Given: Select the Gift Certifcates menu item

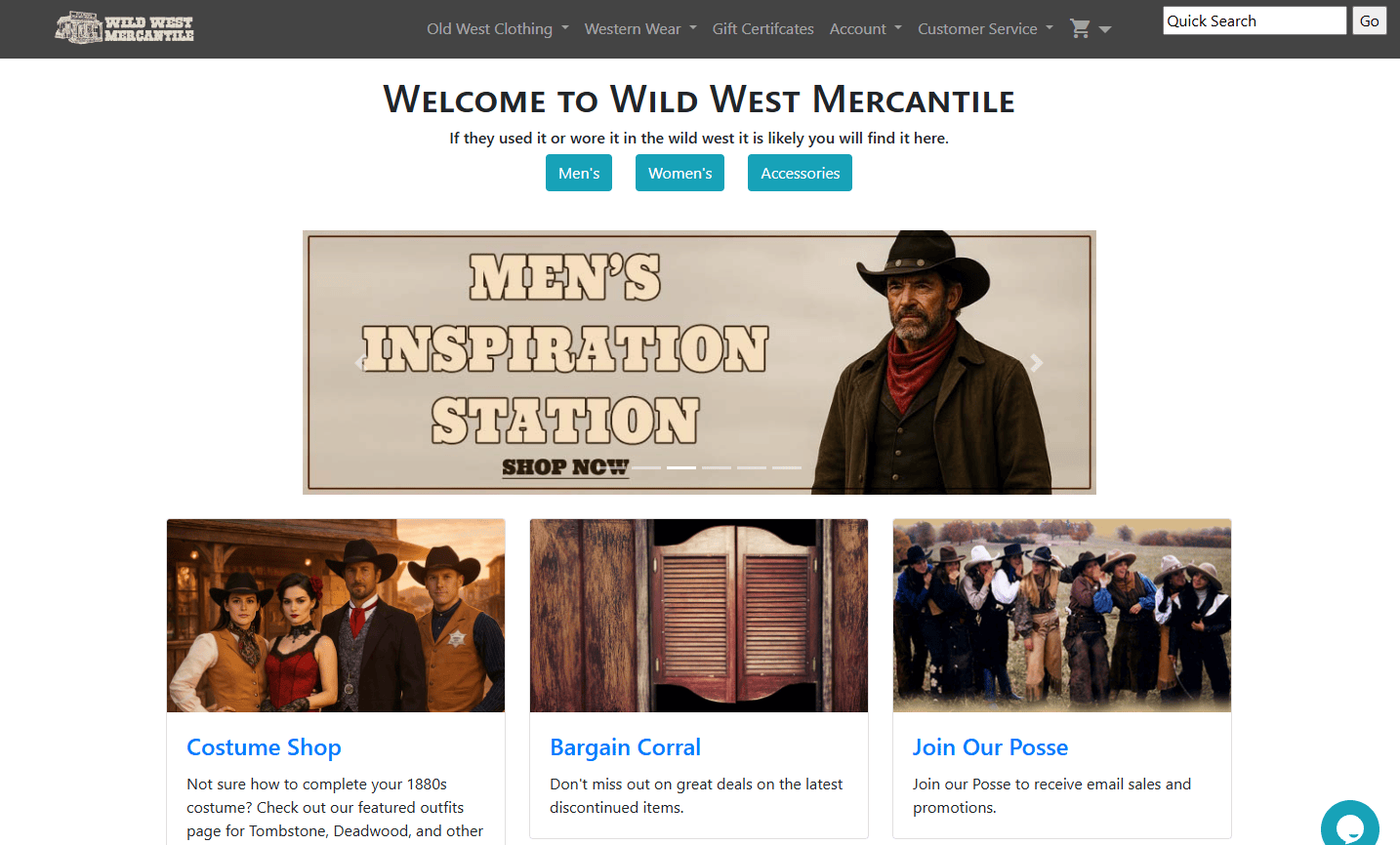Looking at the screenshot, I should (x=762, y=28).
